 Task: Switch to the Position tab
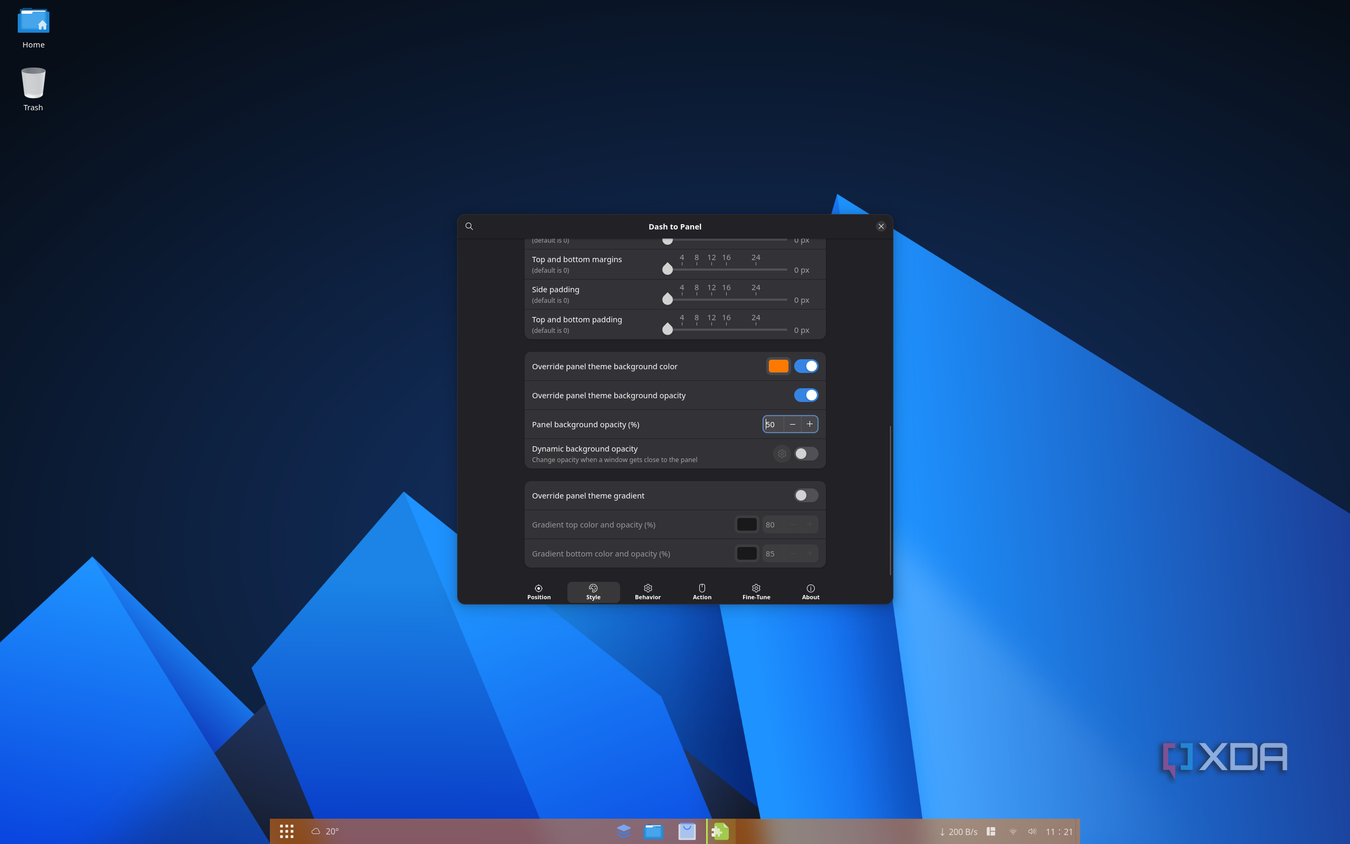tap(539, 592)
